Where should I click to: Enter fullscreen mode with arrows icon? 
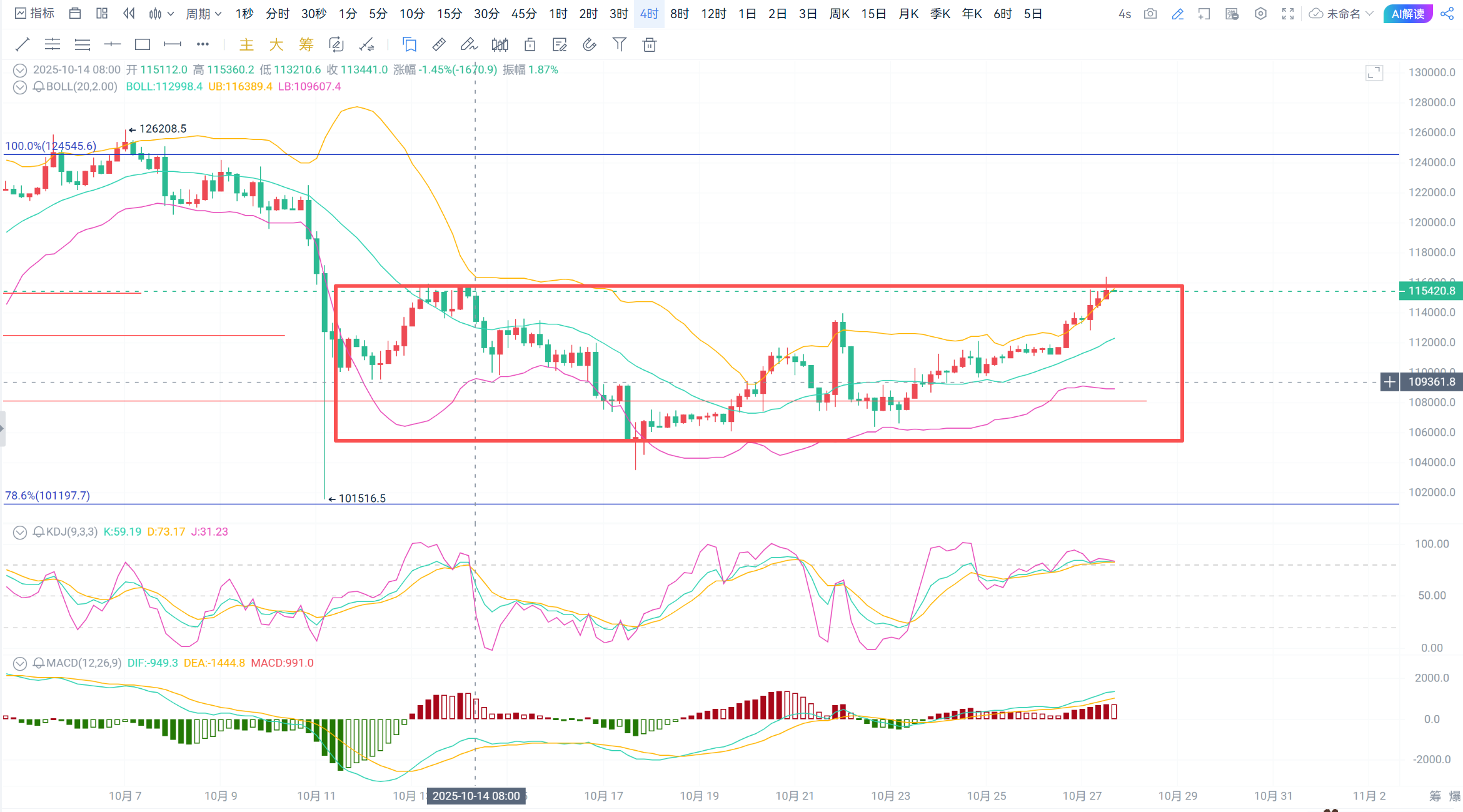pyautogui.click(x=1288, y=14)
